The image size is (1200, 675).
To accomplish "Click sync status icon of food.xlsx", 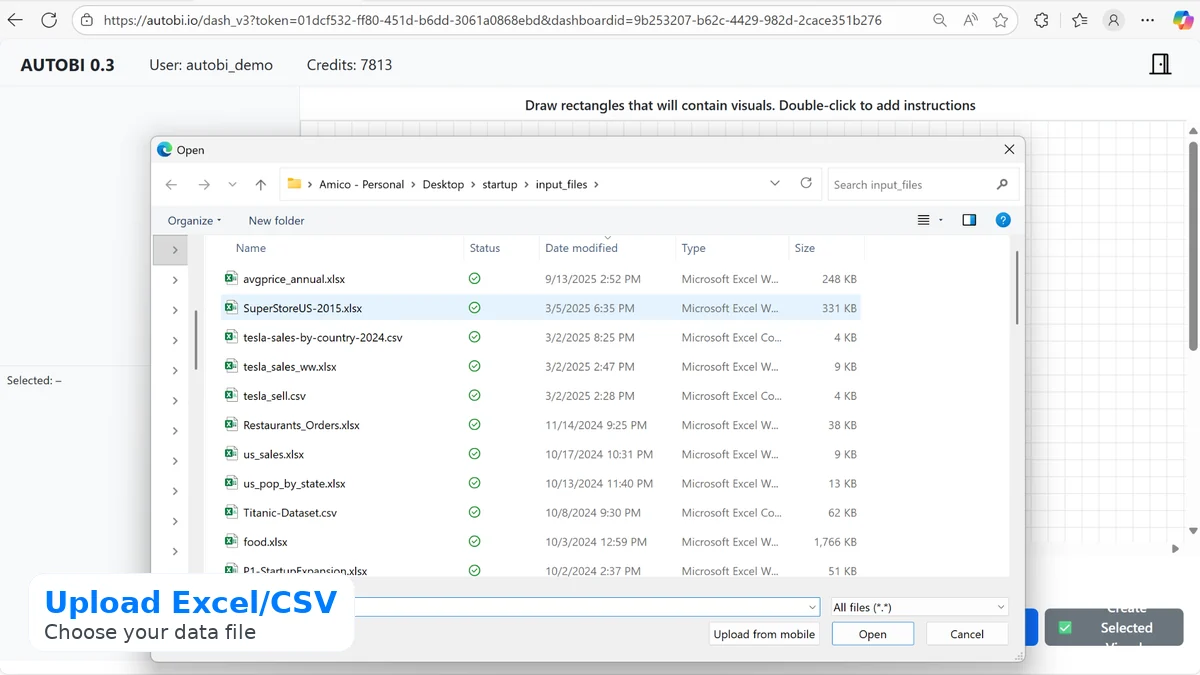I will point(475,542).
